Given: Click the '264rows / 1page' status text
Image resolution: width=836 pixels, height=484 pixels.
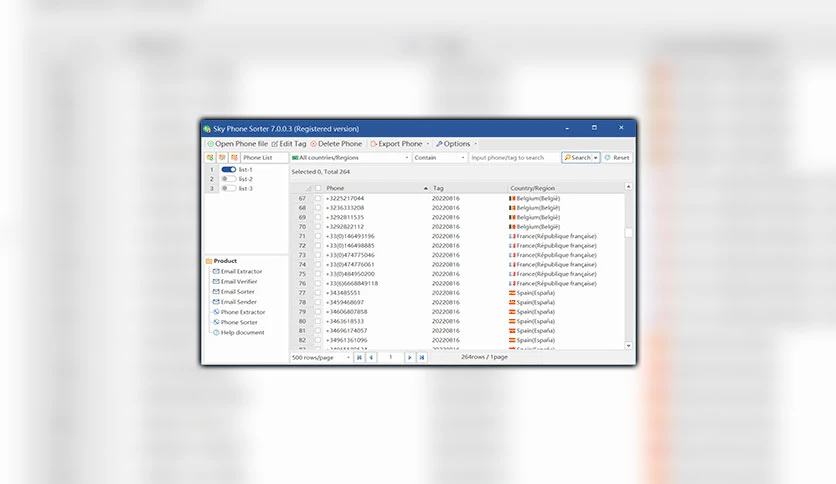Looking at the screenshot, I should 484,357.
